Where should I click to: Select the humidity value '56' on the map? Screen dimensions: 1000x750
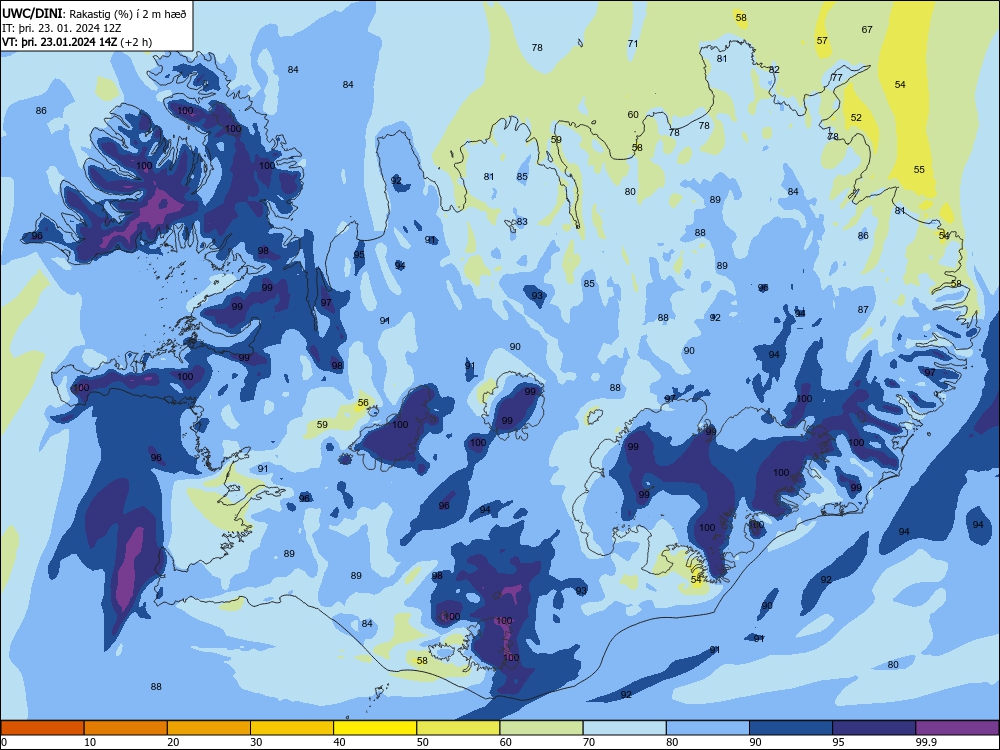[x=363, y=402]
